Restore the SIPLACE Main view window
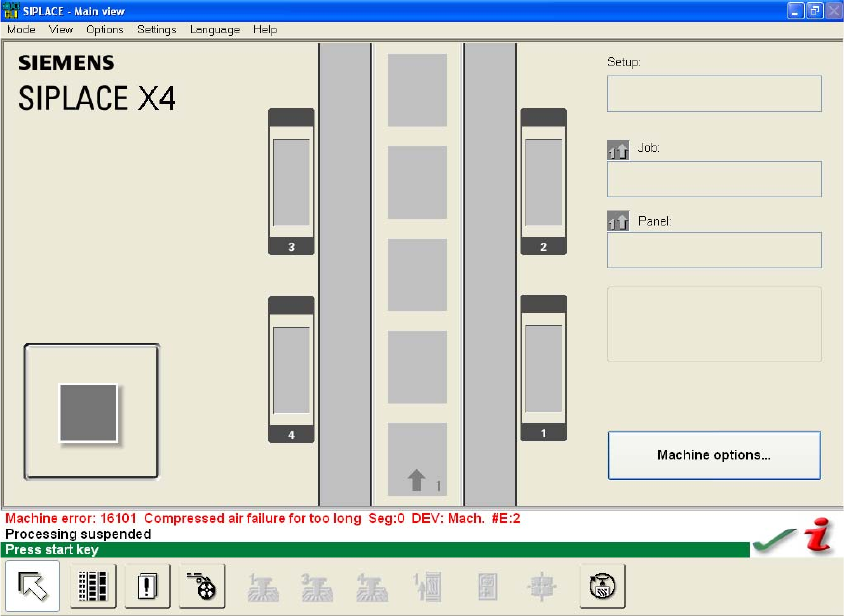This screenshot has height=616, width=844. click(815, 10)
